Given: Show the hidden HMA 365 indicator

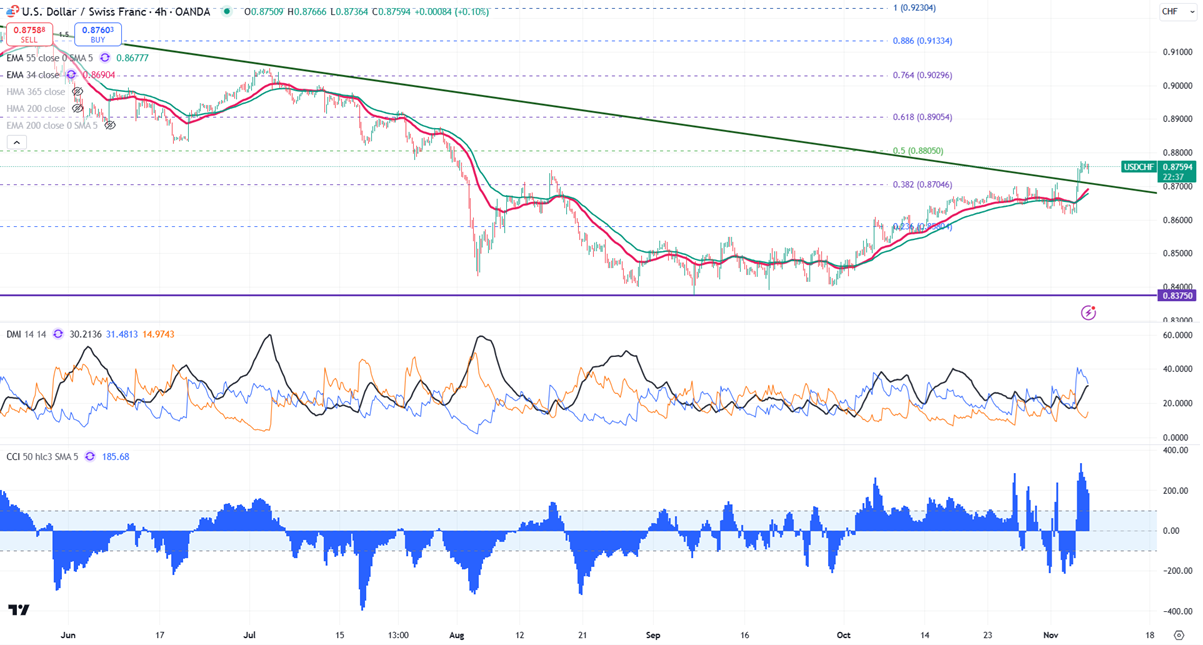Looking at the screenshot, I should coord(77,92).
